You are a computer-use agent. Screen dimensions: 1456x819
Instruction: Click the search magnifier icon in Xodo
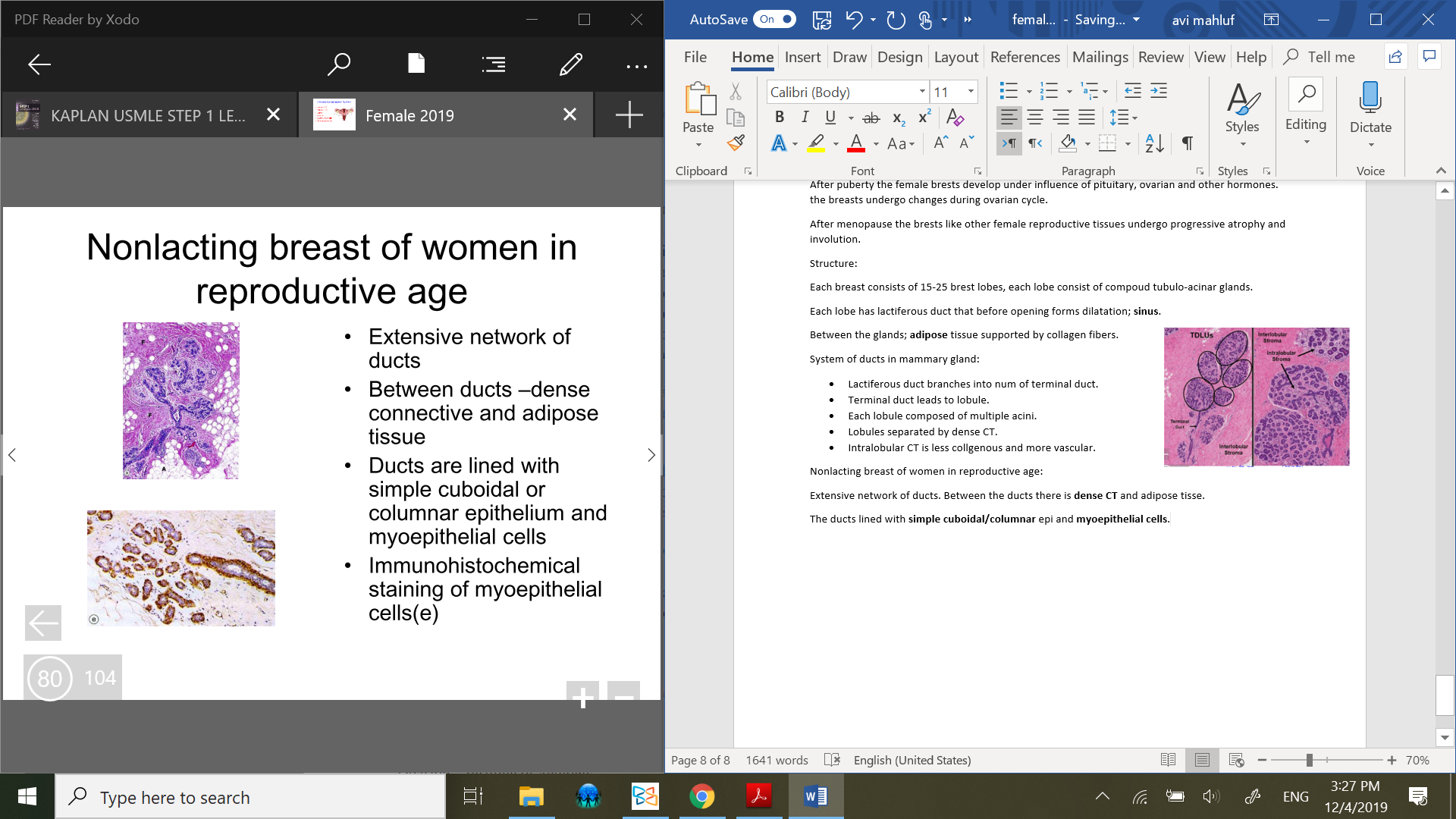[338, 64]
